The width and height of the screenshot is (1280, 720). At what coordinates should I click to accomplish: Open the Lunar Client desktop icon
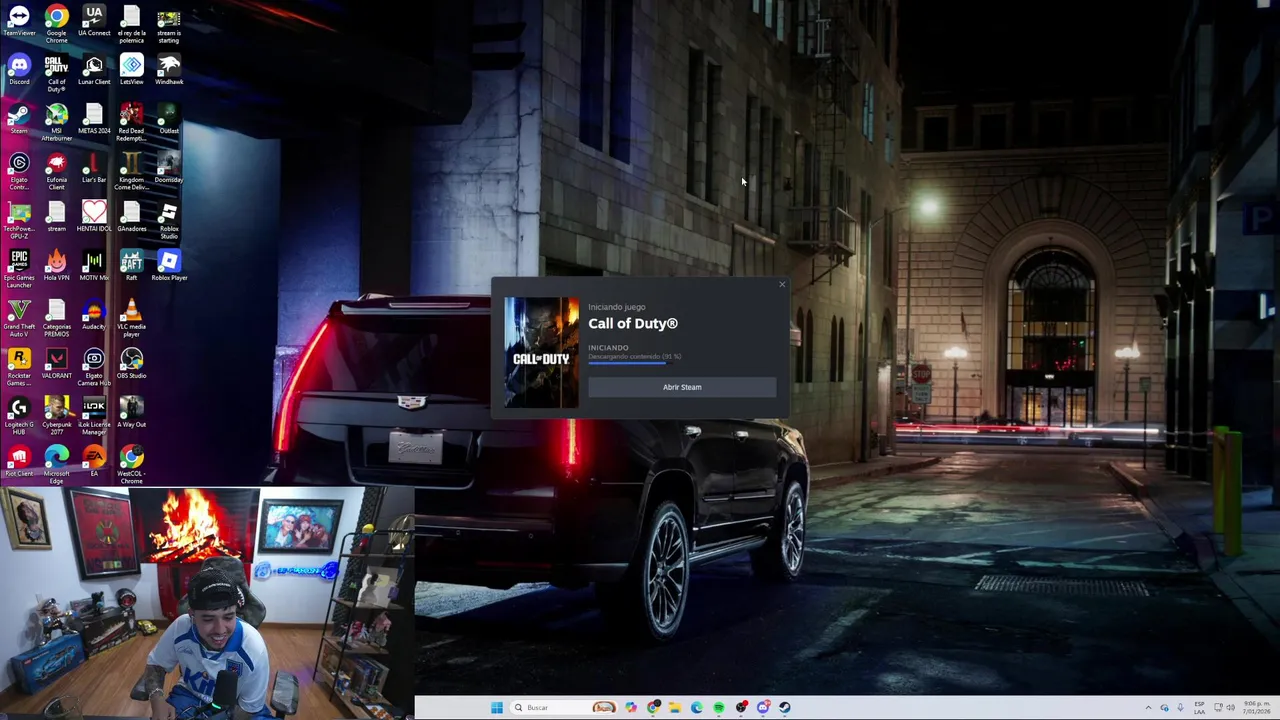(x=94, y=71)
